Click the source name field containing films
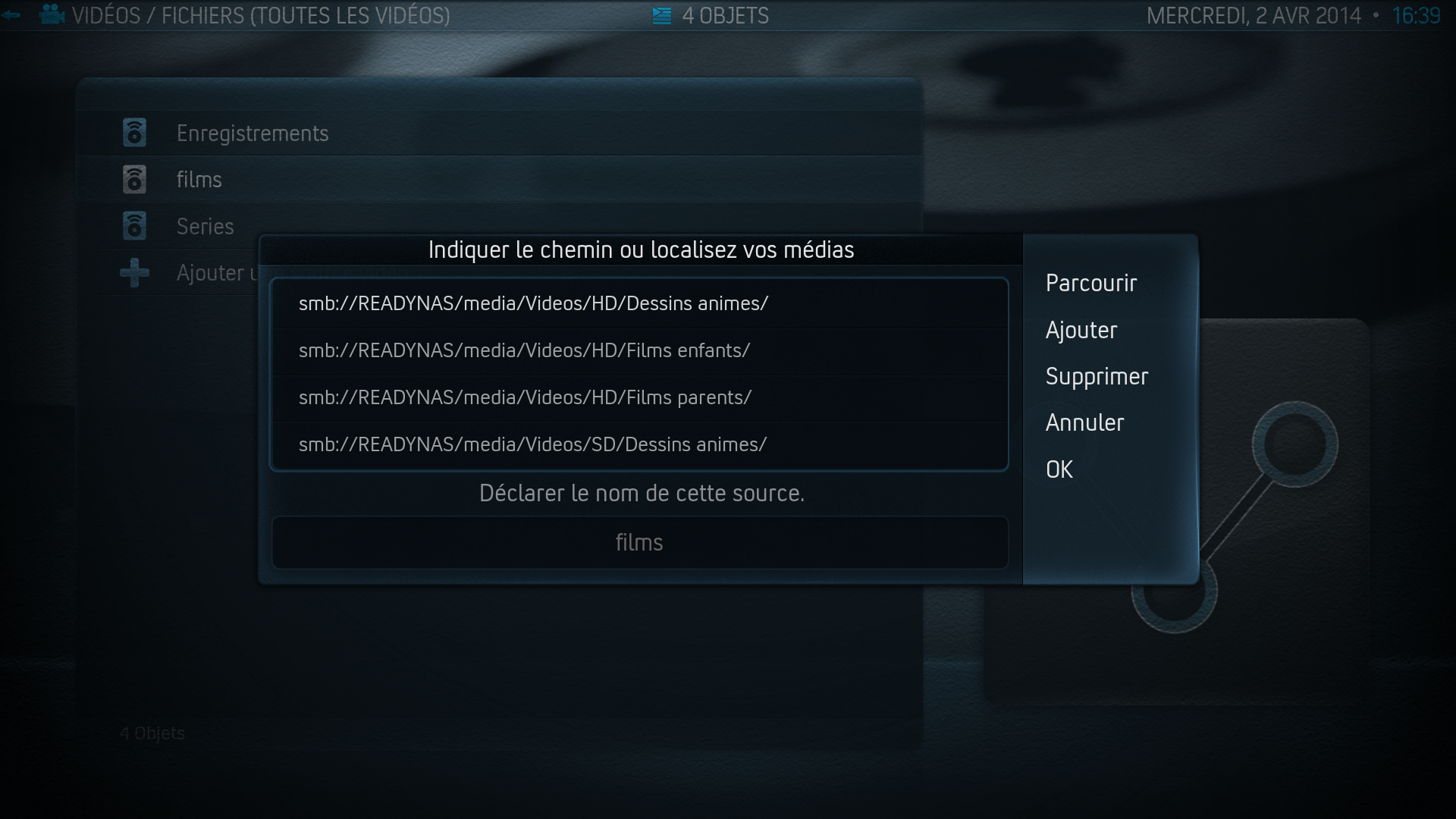Image resolution: width=1456 pixels, height=819 pixels. click(639, 542)
